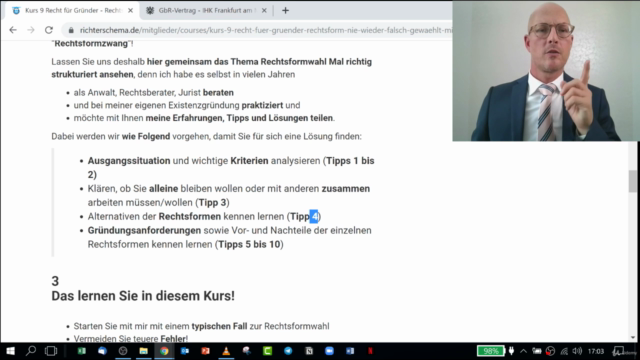The image size is (640, 360).
Task: Click the bullet 'als Anwalt, Rechtsberater, Jurist beraten'
Action: [153, 93]
